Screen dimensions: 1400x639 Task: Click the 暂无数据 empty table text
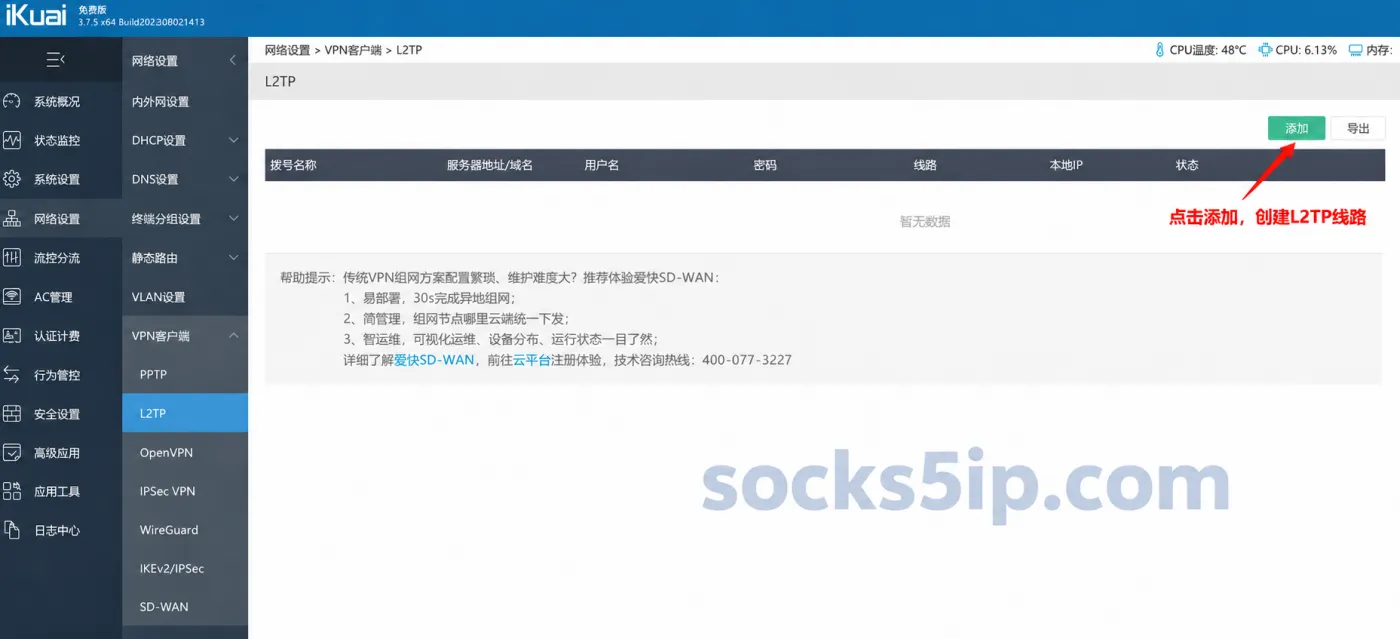[925, 221]
